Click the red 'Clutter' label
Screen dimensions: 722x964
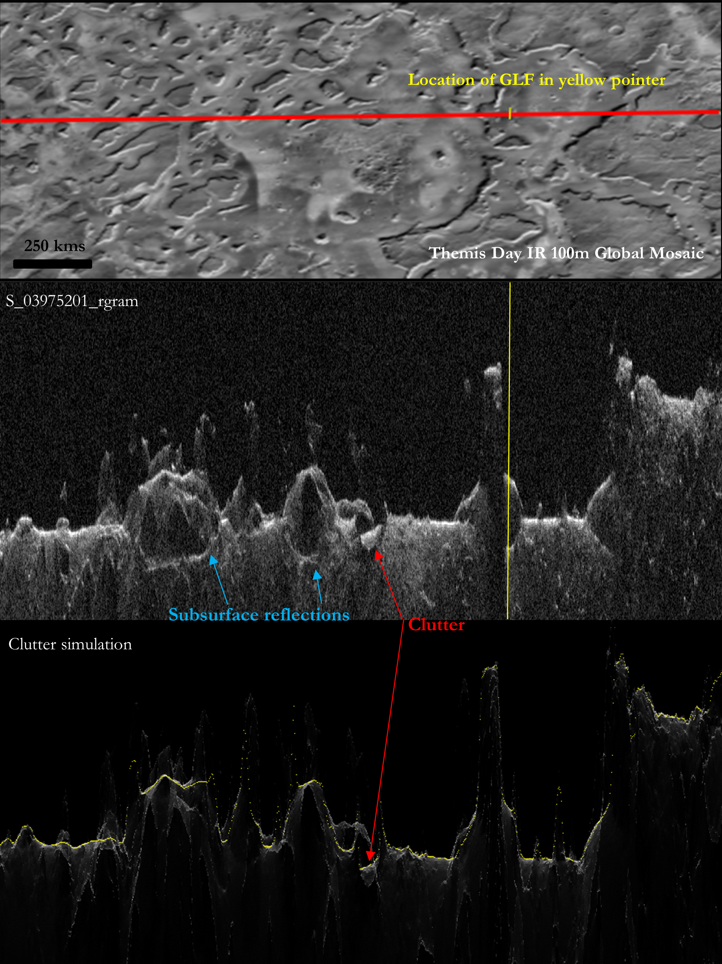point(436,625)
